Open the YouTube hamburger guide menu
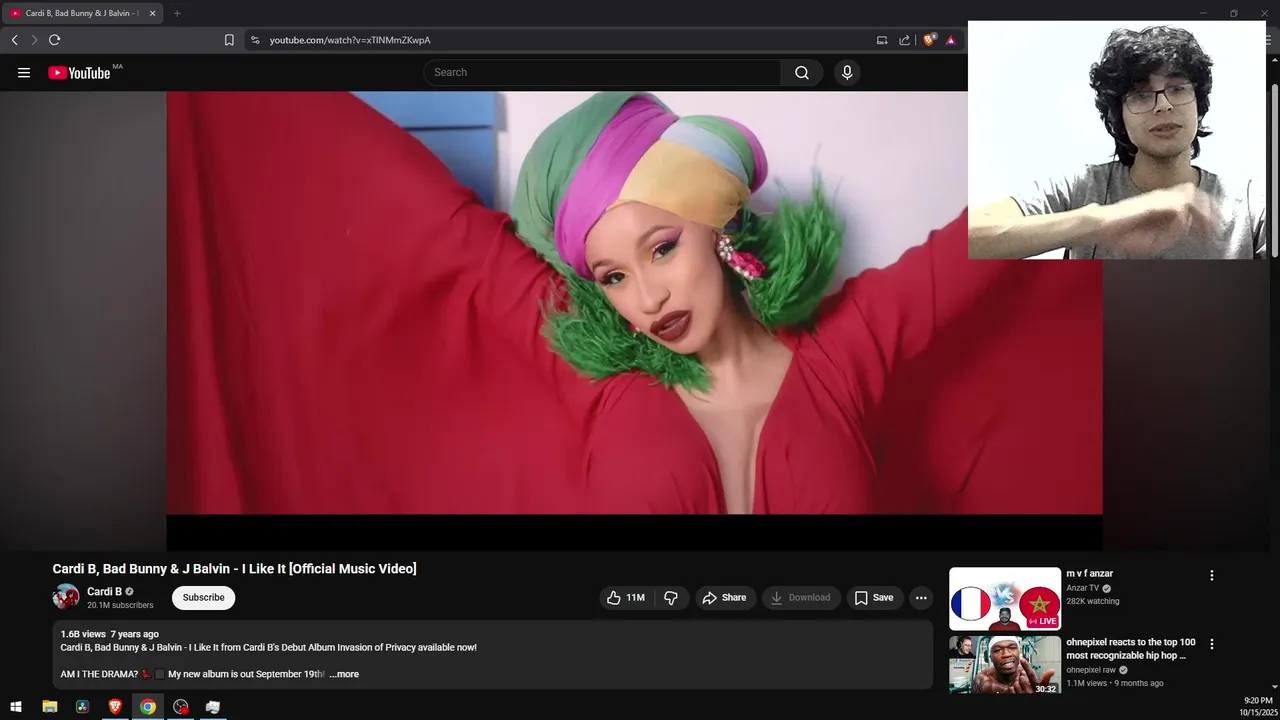 click(x=24, y=72)
